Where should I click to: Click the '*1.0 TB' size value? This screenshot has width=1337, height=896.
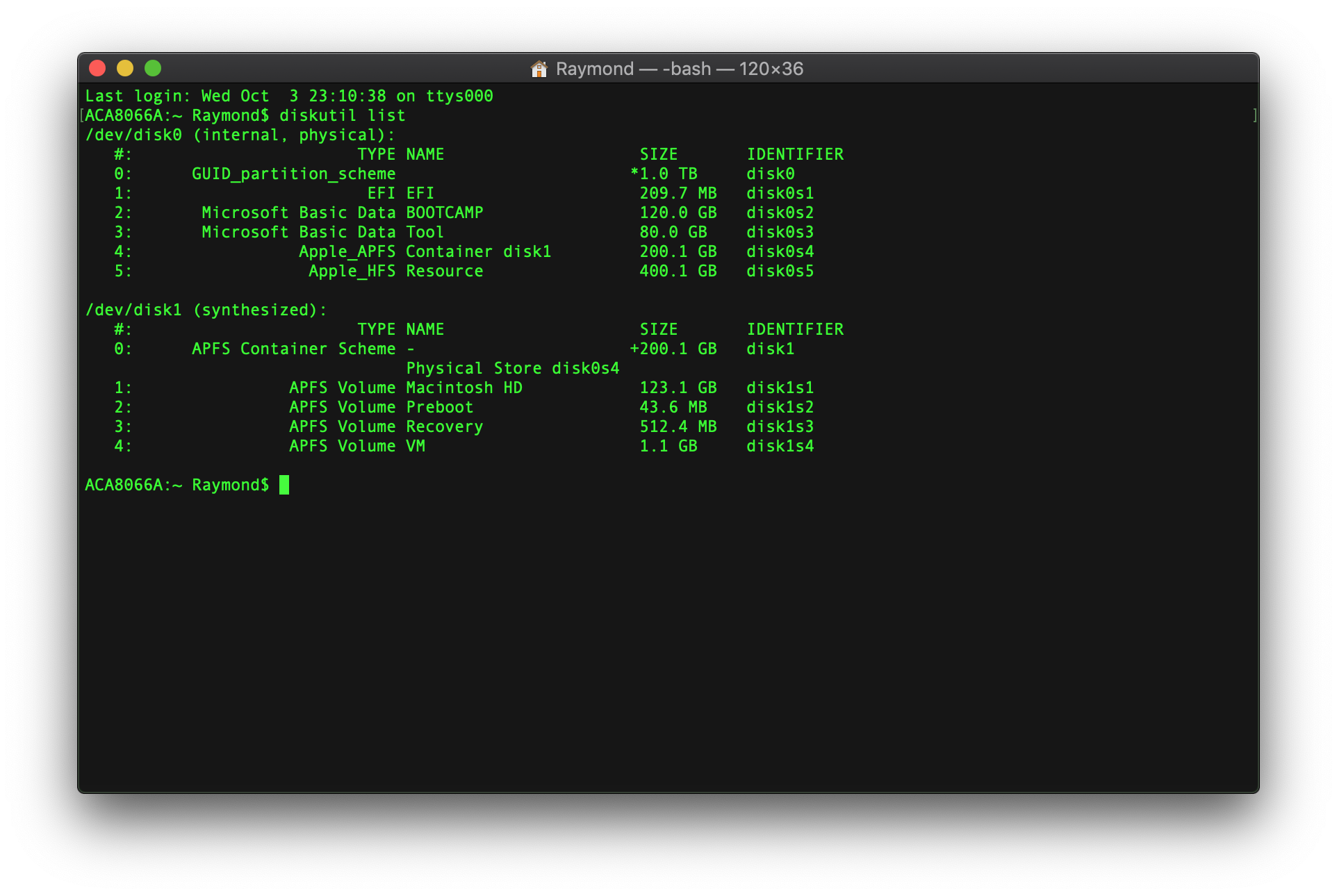tap(664, 174)
